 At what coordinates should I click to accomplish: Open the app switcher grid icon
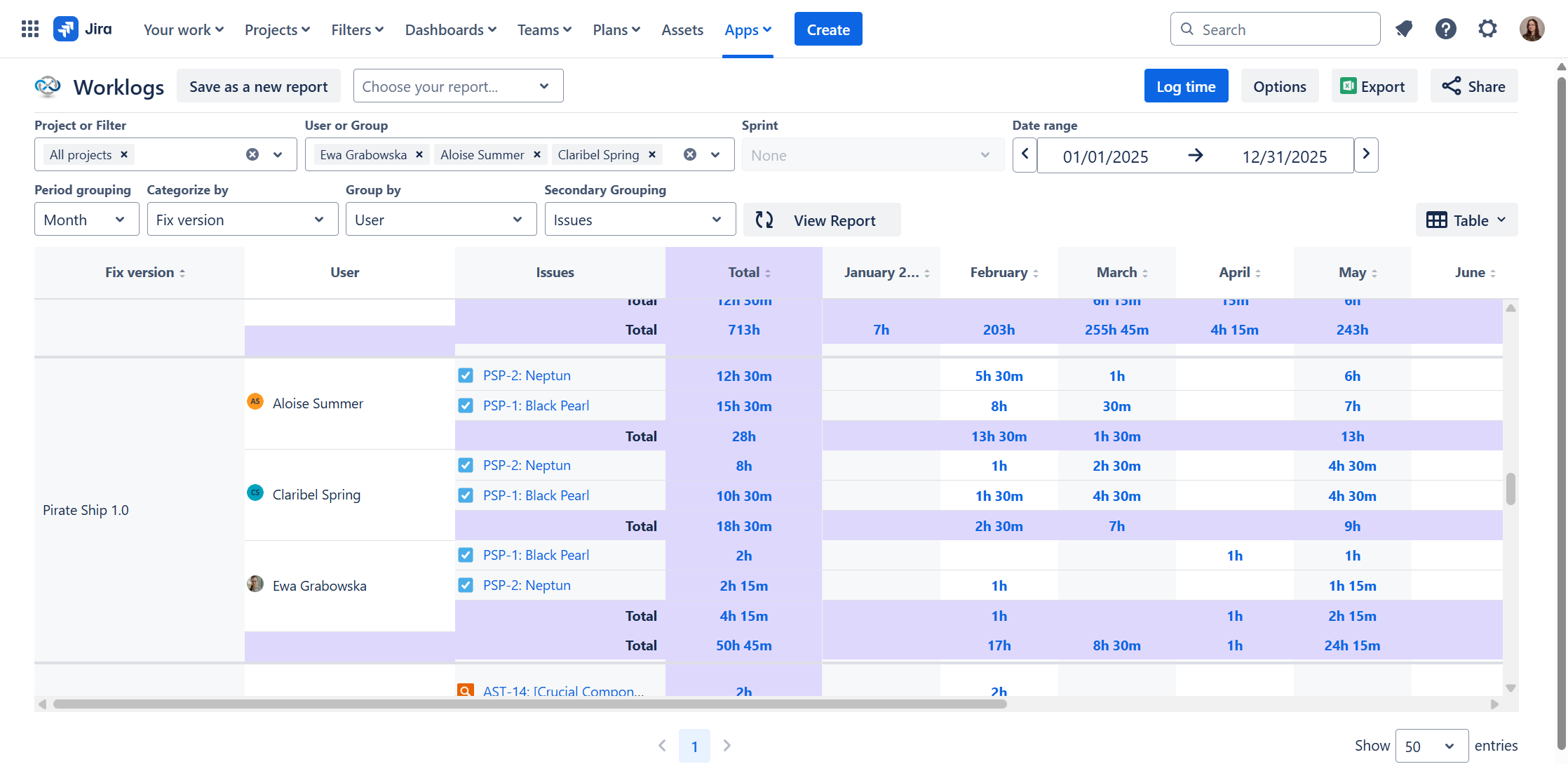pyautogui.click(x=30, y=29)
